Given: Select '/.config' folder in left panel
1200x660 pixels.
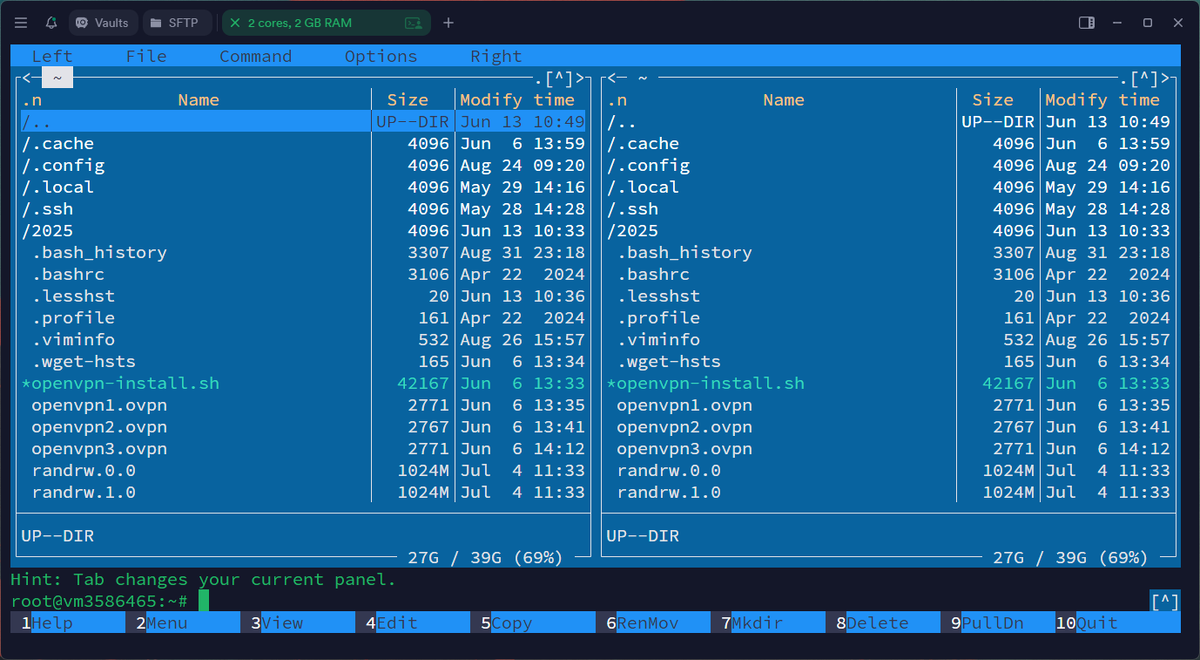Looking at the screenshot, I should 303,166.
